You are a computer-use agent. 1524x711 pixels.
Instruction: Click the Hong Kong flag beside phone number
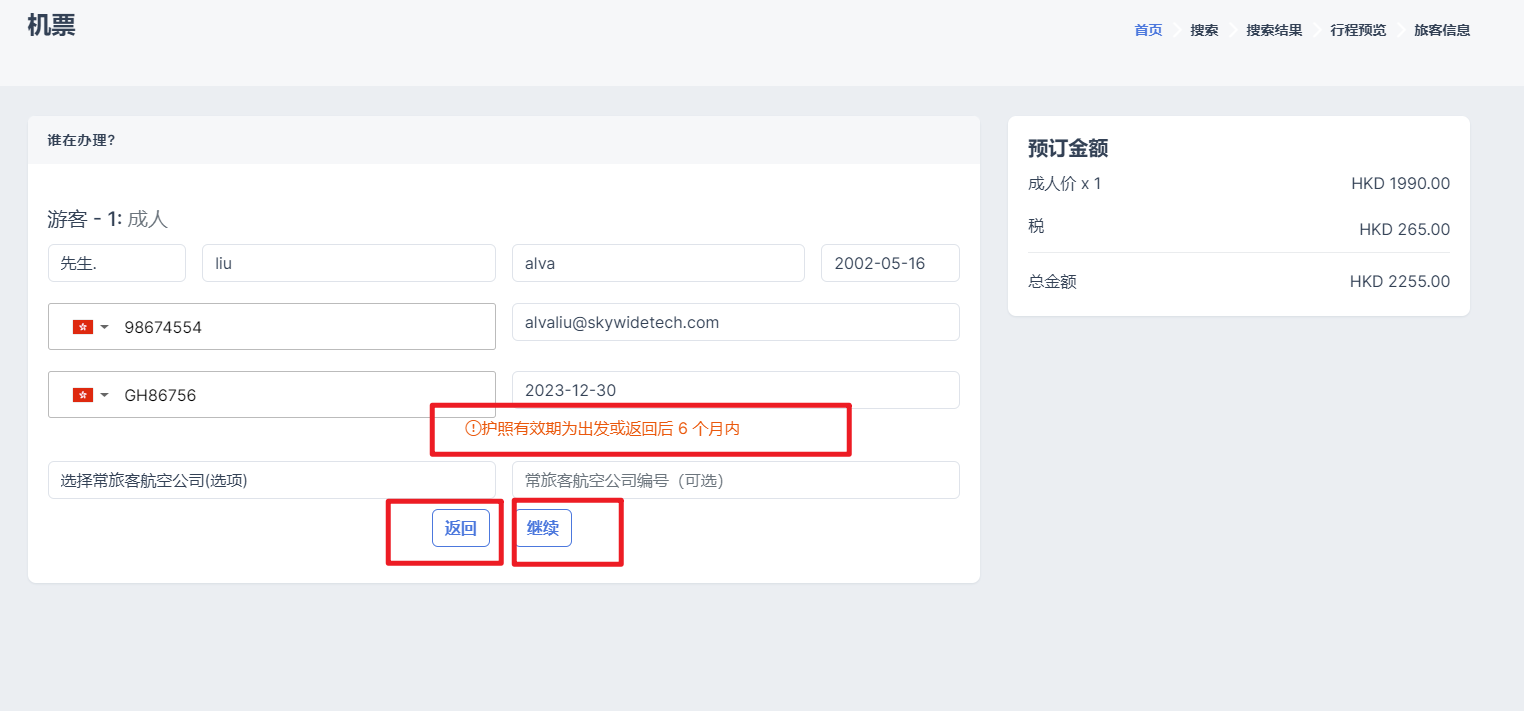83,327
